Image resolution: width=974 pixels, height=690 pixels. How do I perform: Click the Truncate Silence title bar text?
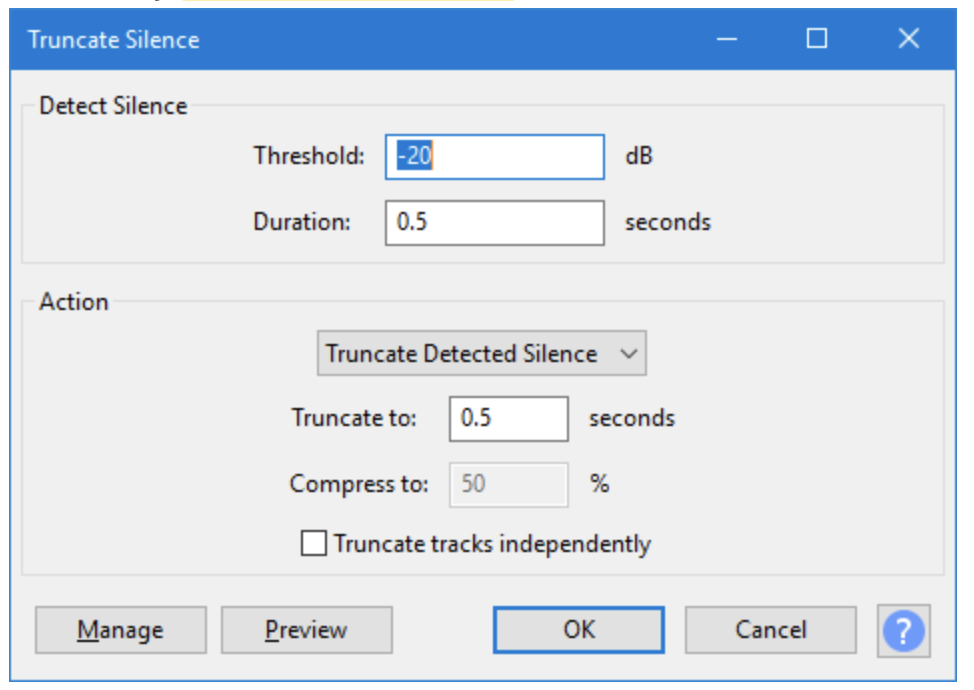(113, 40)
